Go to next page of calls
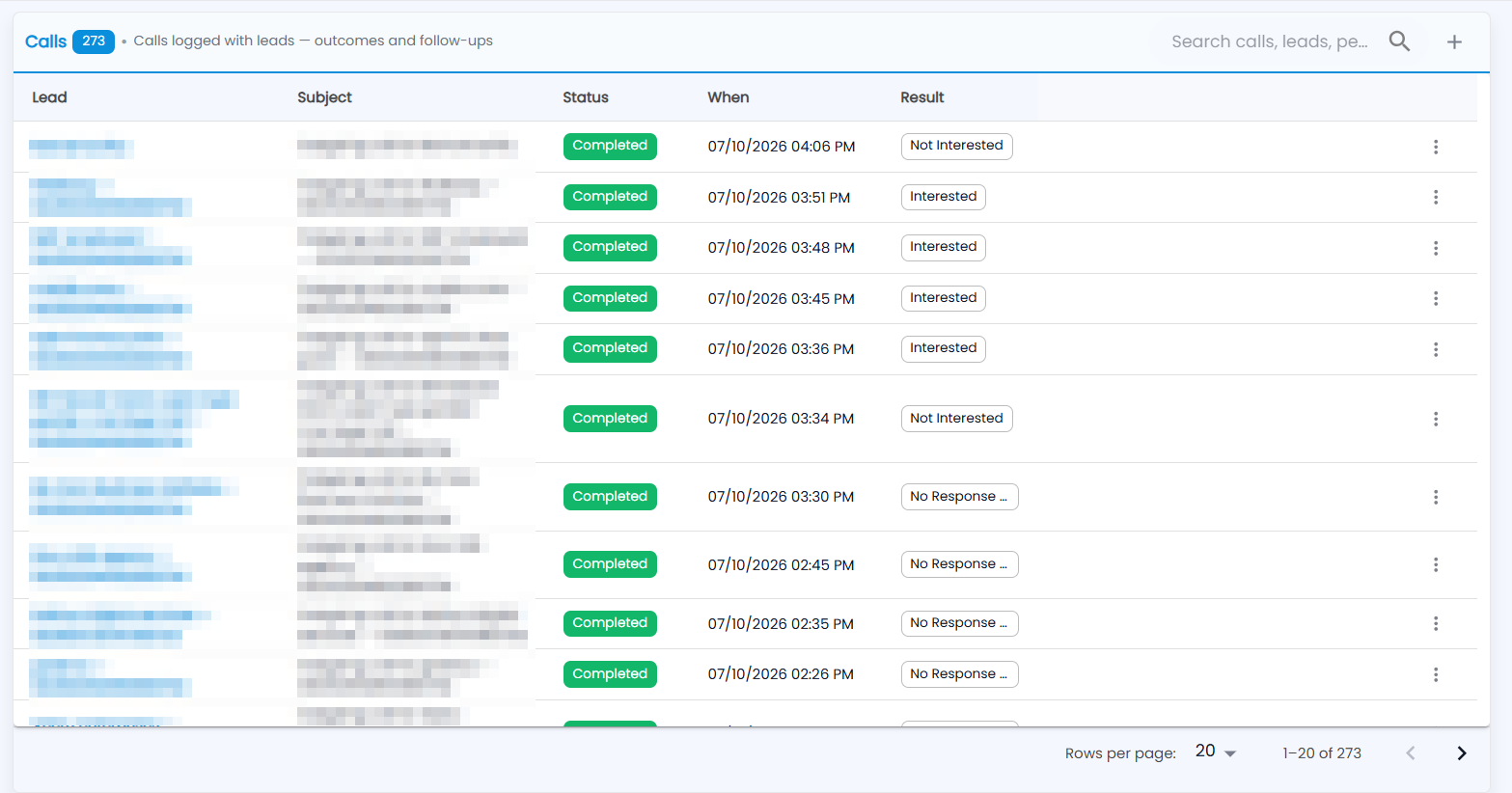This screenshot has width=1512, height=793. click(x=1462, y=753)
